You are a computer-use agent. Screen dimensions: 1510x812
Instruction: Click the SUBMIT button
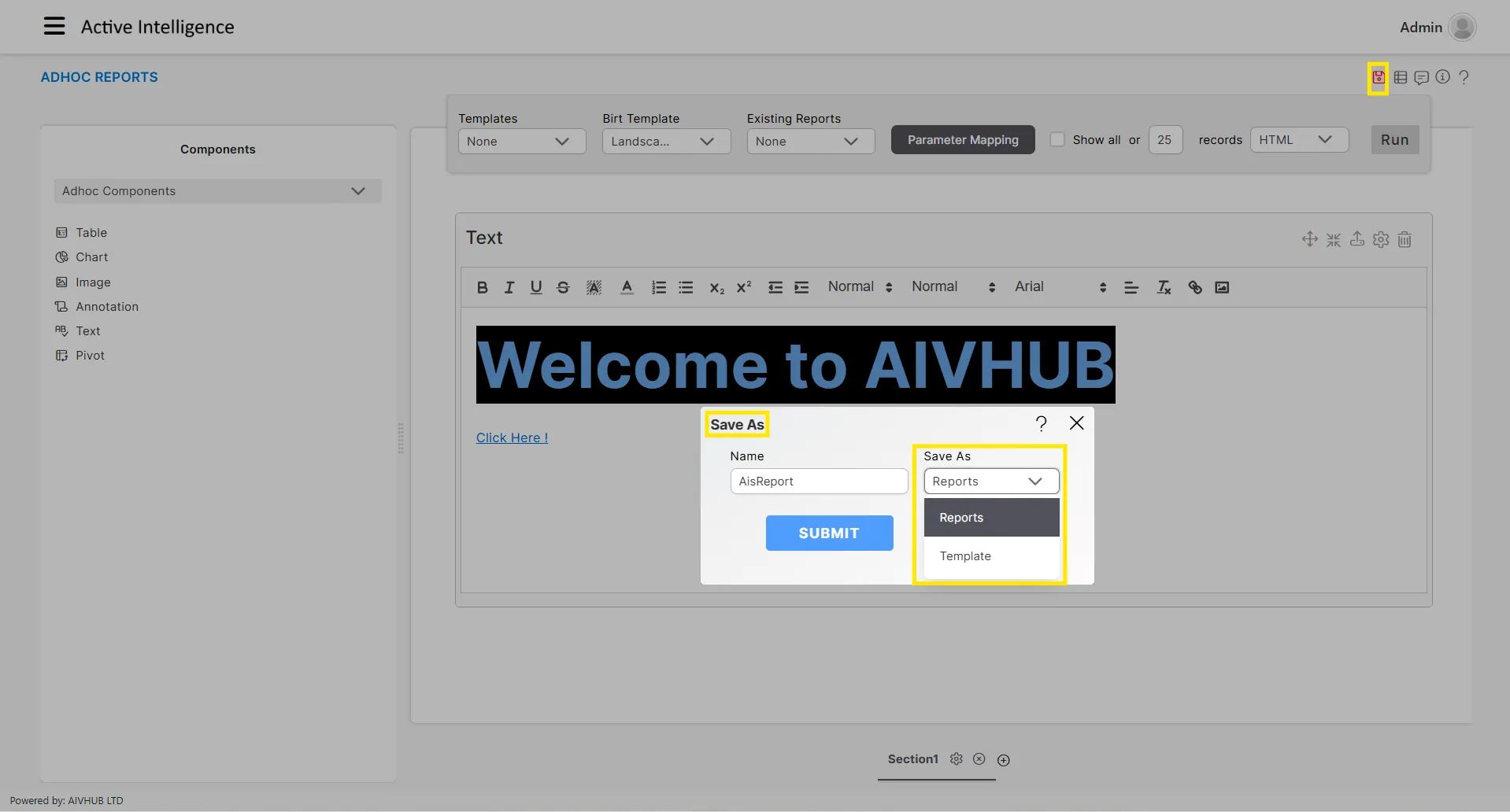(x=829, y=533)
